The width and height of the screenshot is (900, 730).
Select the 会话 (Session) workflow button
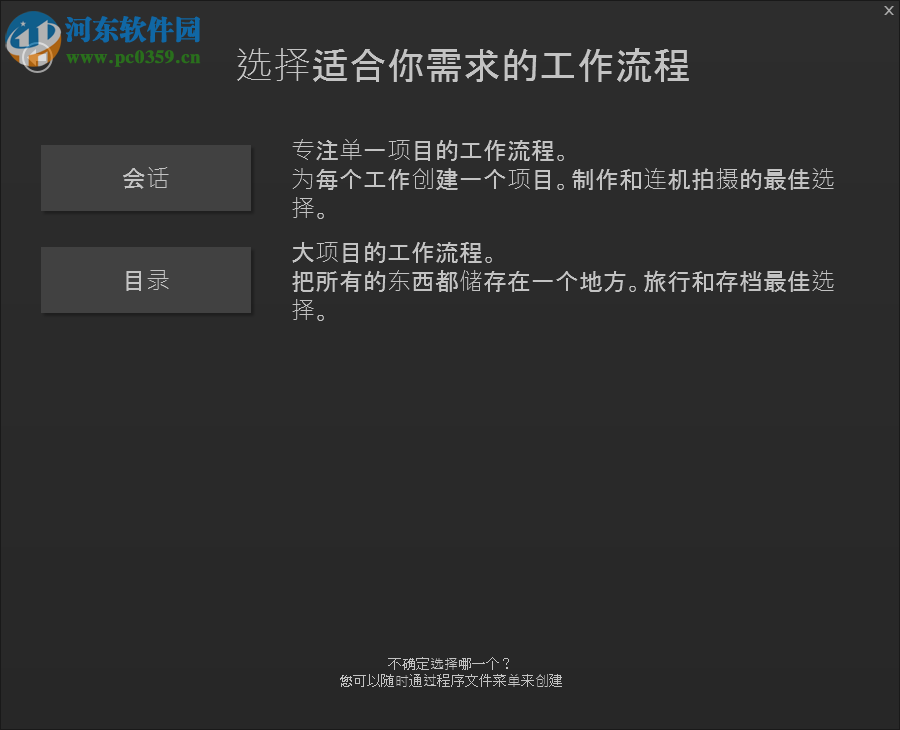(145, 178)
